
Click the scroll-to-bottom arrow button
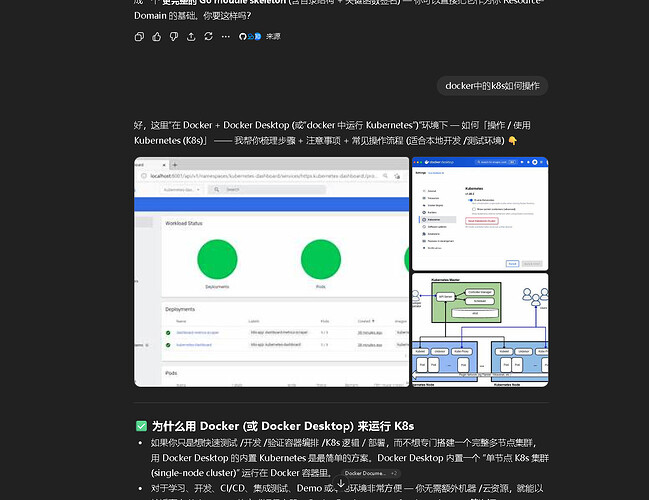coord(341,483)
